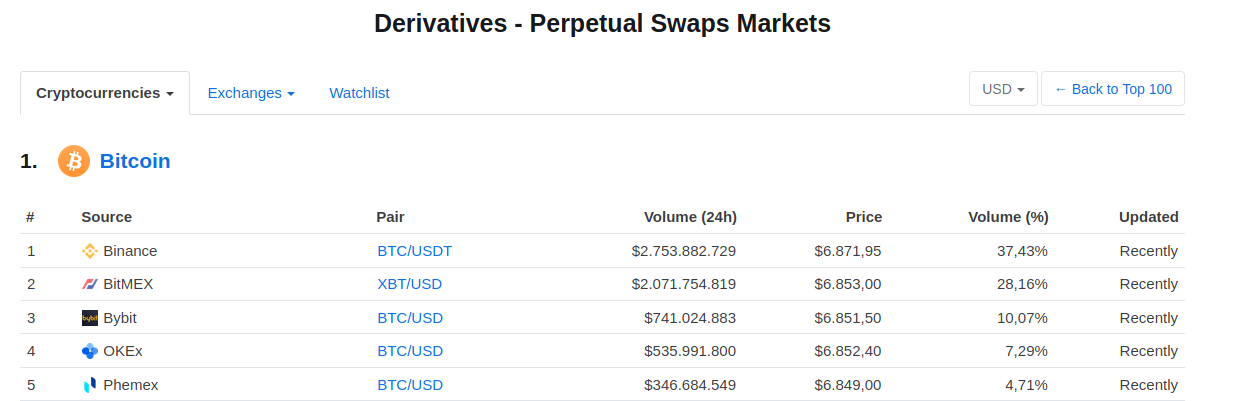Open BitMEX XBT/USD pair link
The image size is (1241, 401).
409,284
